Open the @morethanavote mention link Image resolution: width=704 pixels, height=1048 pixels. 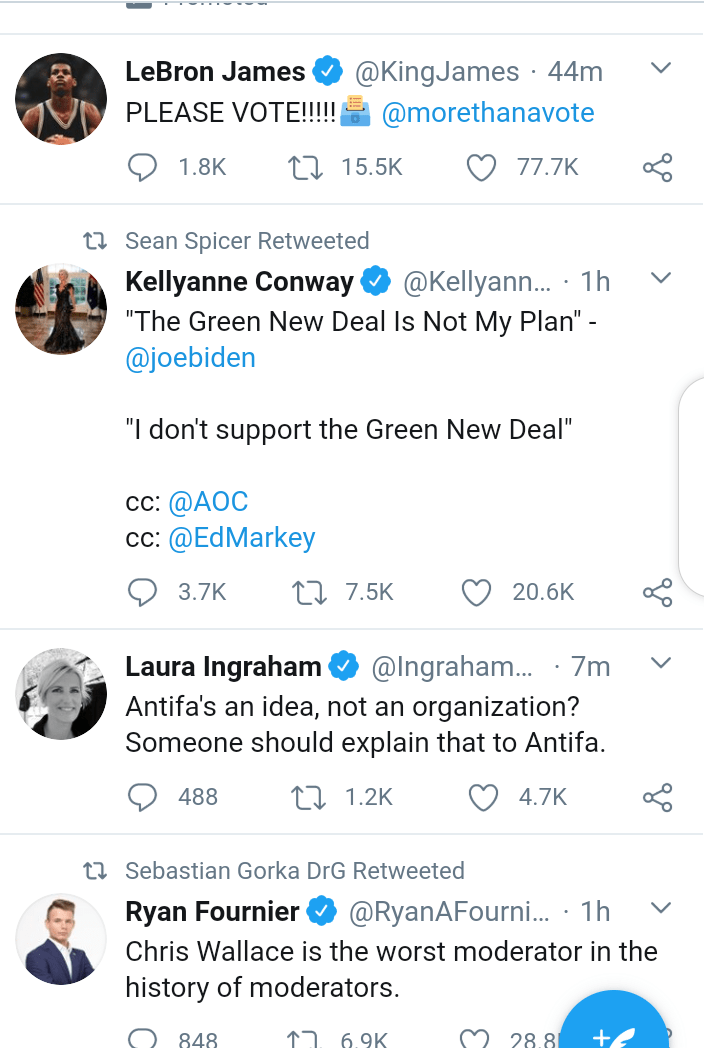(x=487, y=112)
